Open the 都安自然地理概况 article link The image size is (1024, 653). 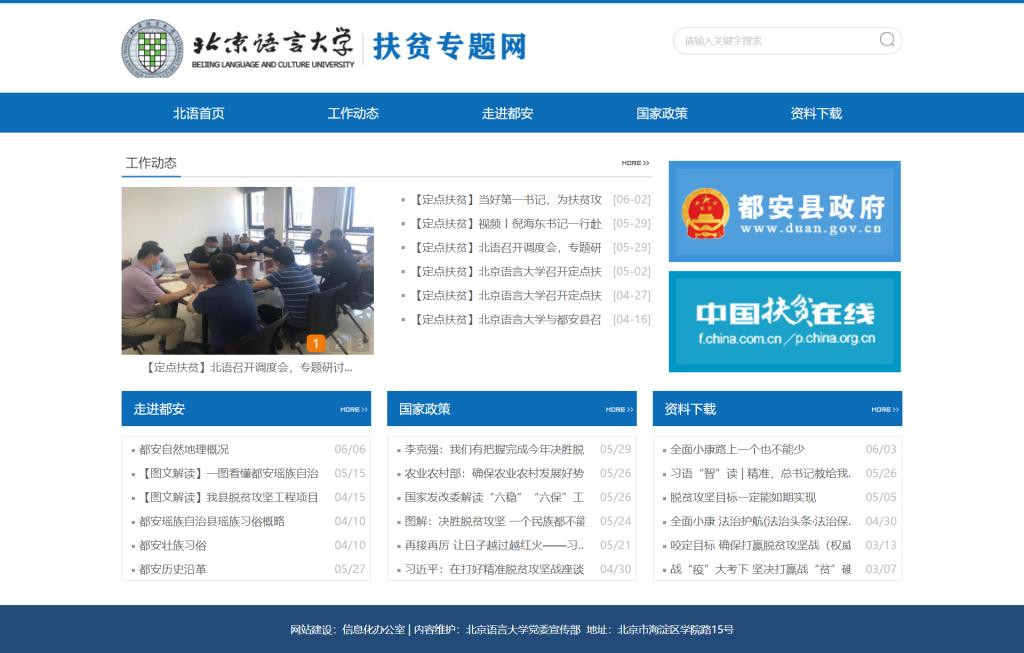point(184,449)
